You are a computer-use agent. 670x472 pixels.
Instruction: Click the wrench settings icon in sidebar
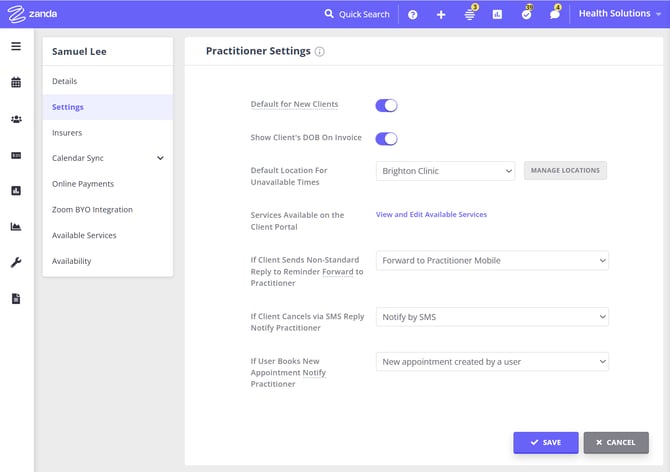16,262
